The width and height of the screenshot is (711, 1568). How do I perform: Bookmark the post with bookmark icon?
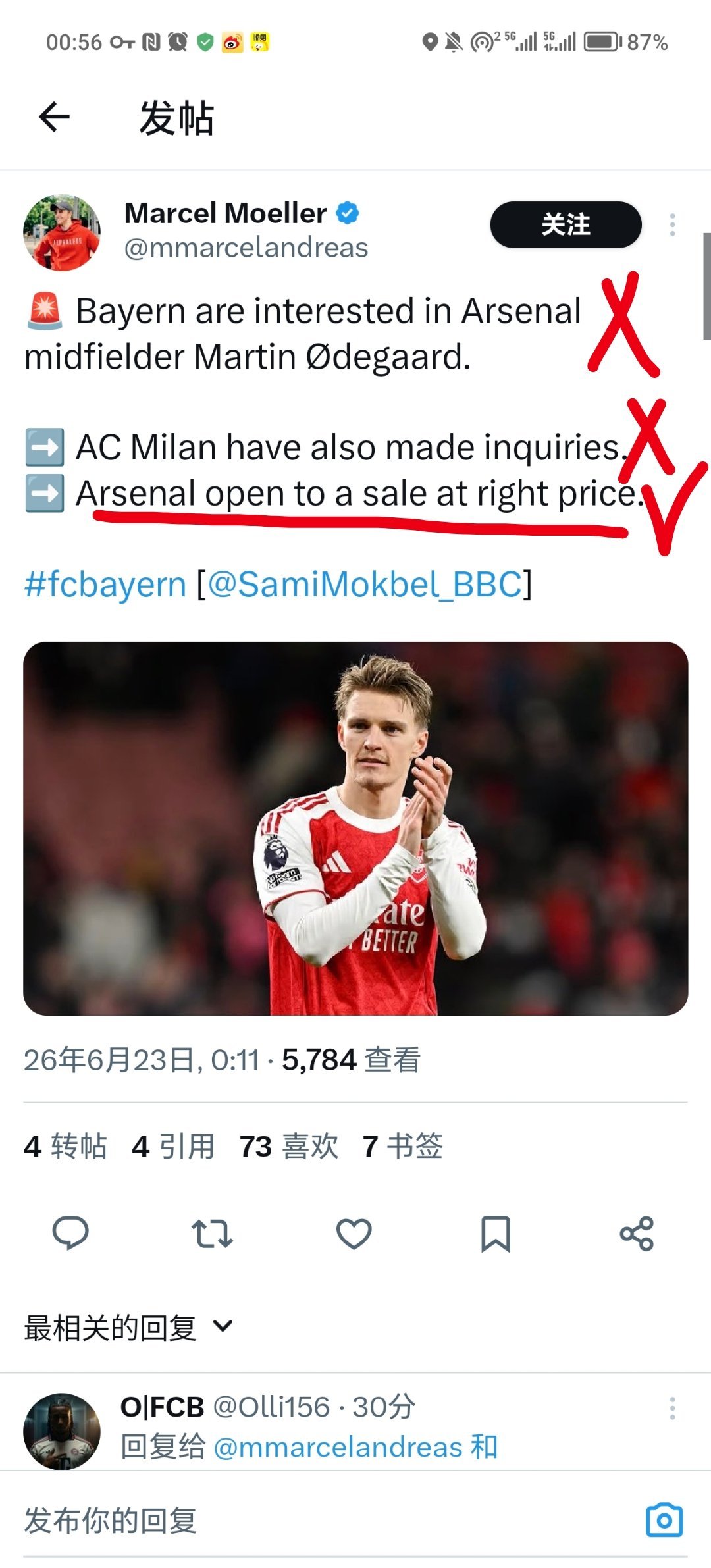496,1234
